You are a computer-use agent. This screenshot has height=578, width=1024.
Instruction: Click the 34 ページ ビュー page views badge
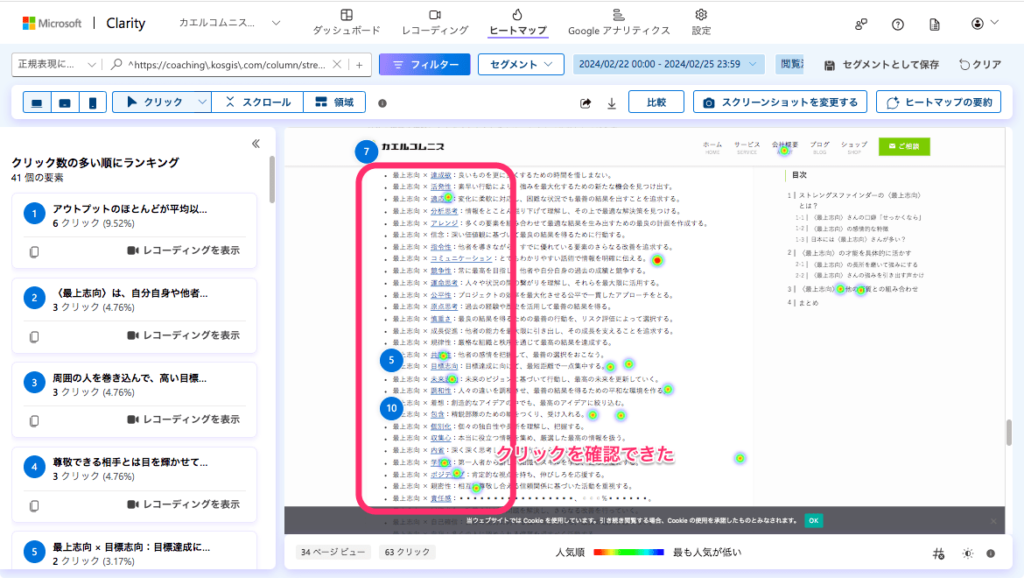point(333,552)
